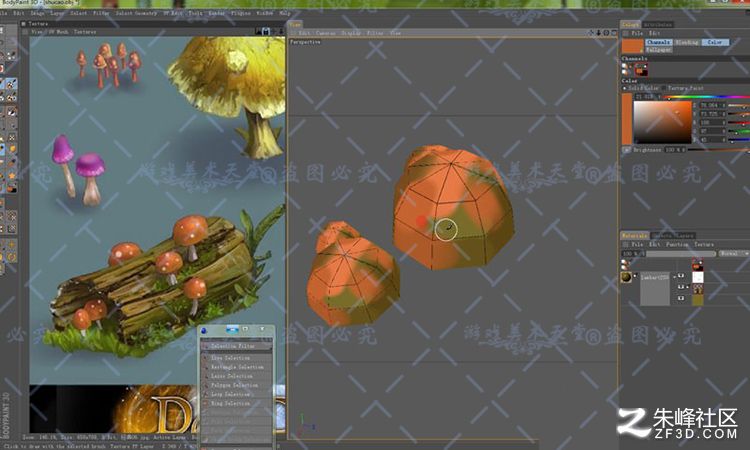Click the green channel slider
This screenshot has height=450, width=750.
pos(739,131)
